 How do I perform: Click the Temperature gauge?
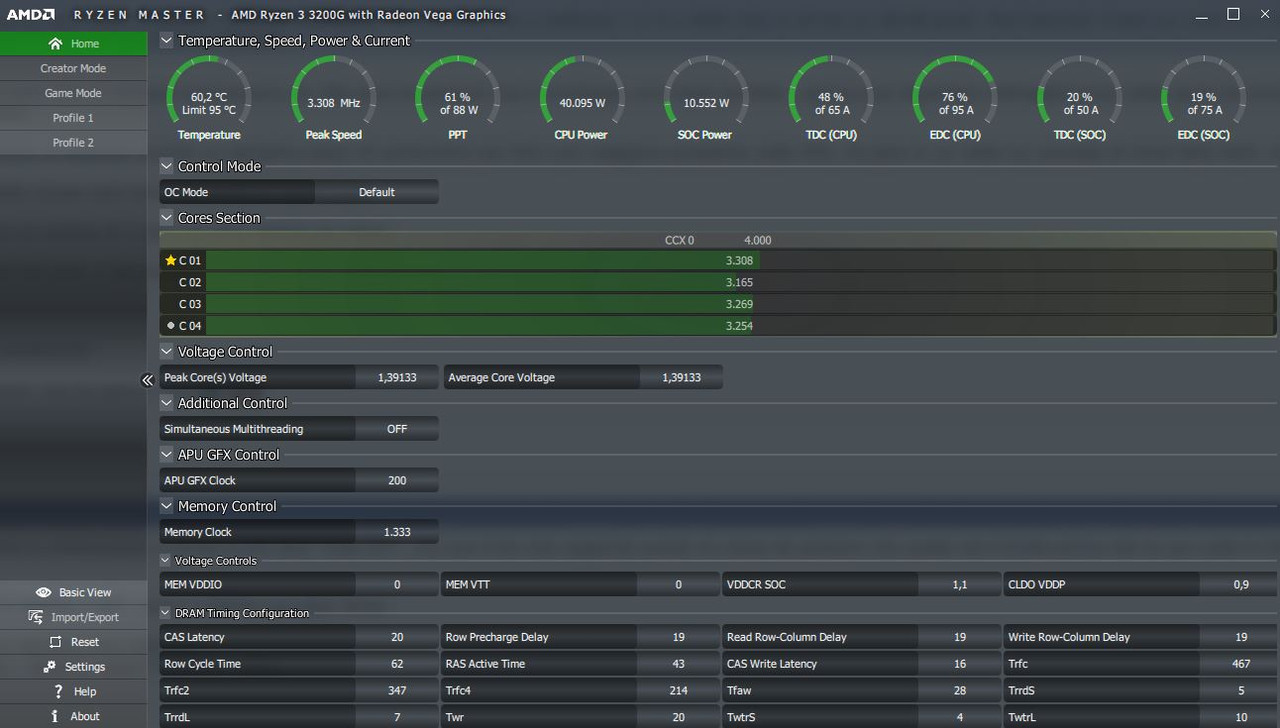coord(209,98)
